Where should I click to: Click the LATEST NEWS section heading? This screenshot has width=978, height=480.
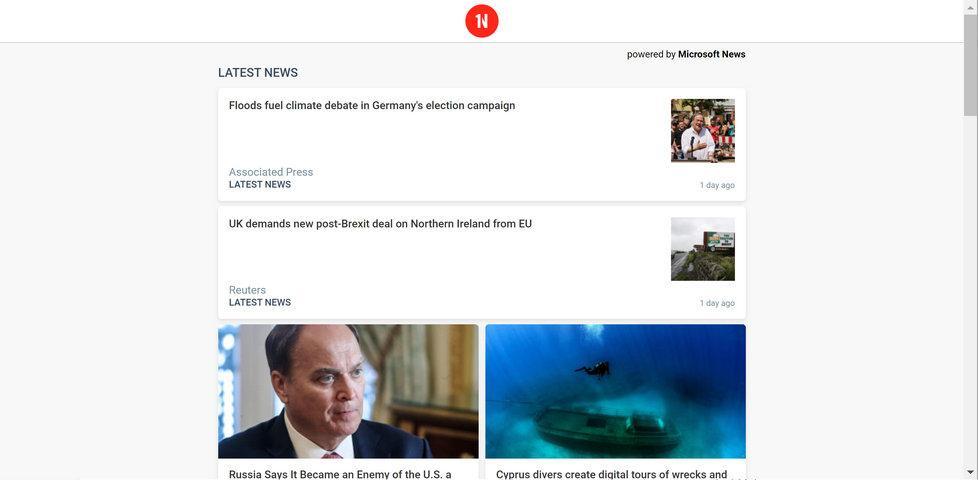pyautogui.click(x=258, y=72)
